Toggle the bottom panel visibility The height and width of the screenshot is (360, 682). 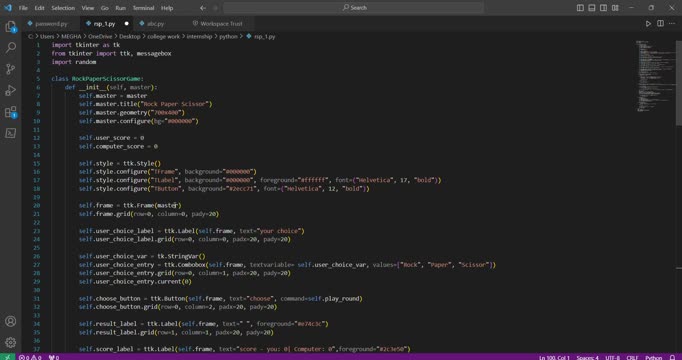point(592,7)
